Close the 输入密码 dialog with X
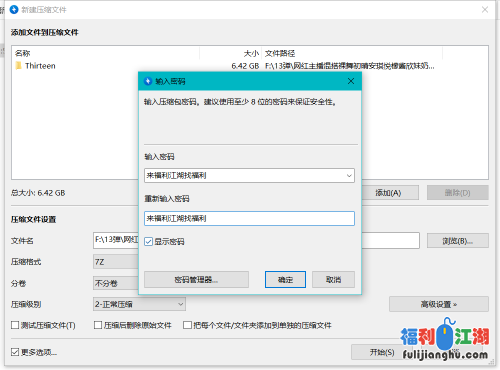The width and height of the screenshot is (500, 370). point(351,81)
